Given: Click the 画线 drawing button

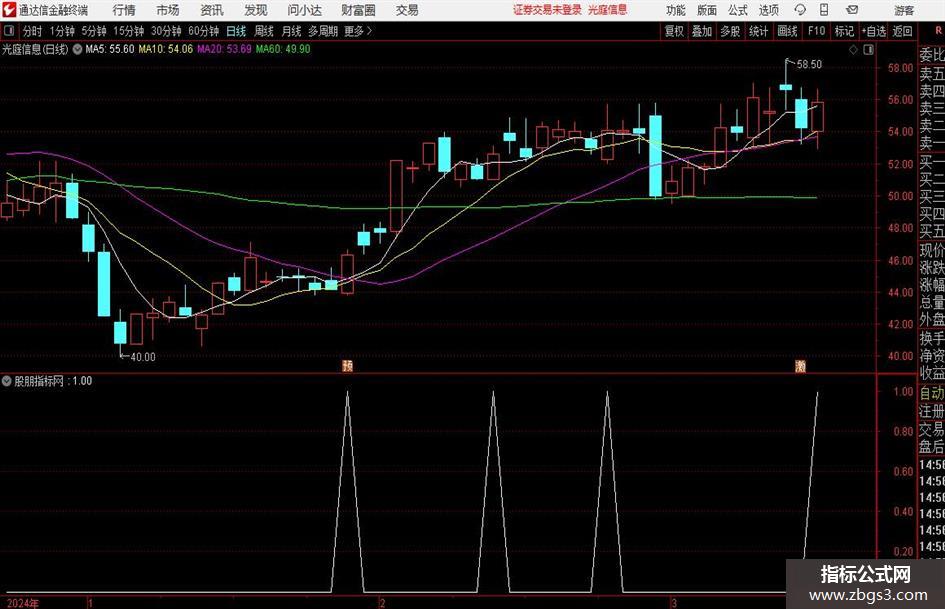Looking at the screenshot, I should tap(787, 31).
